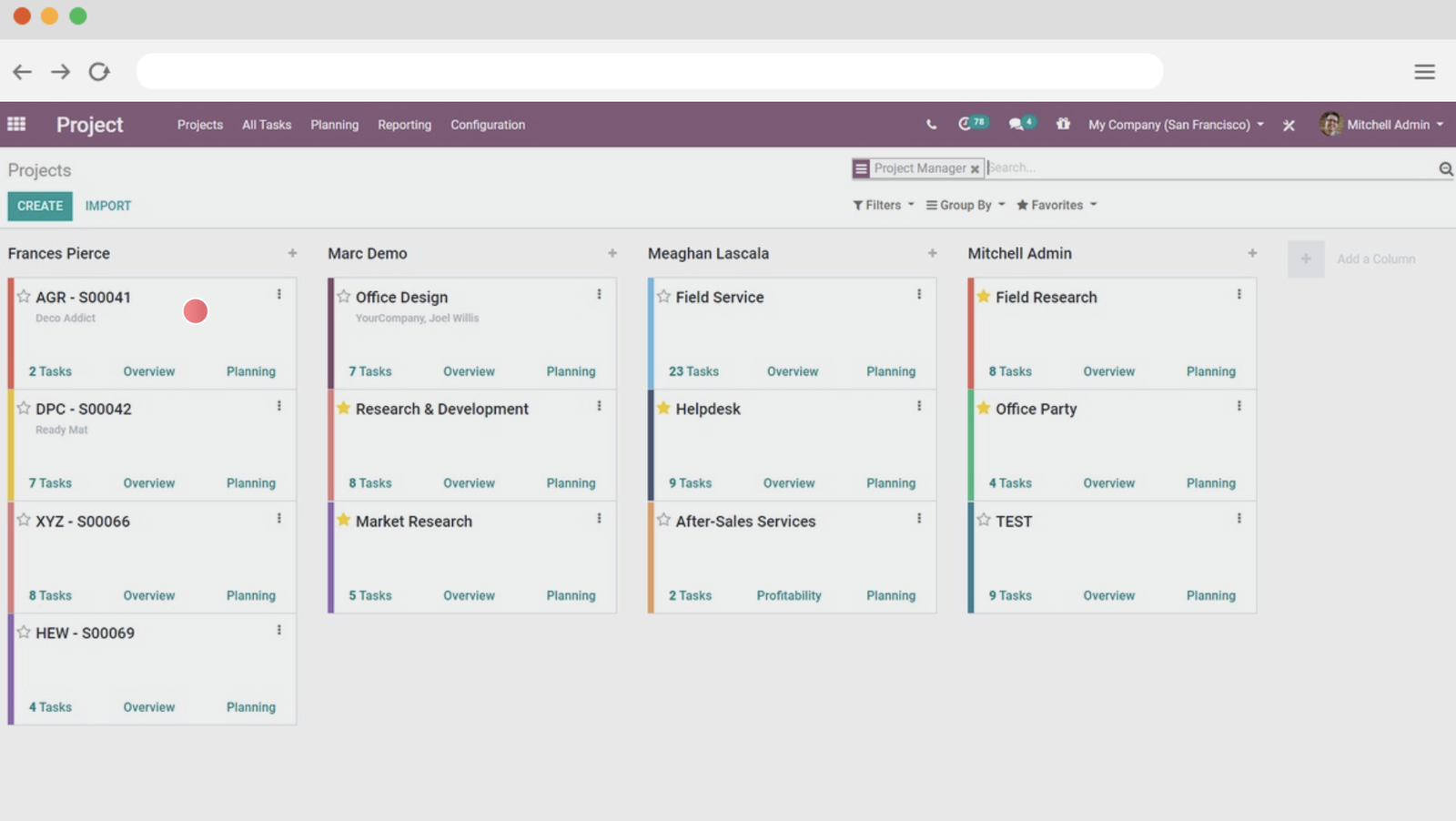Image resolution: width=1456 pixels, height=821 pixels.
Task: Switch to the Reporting menu
Action: pyautogui.click(x=404, y=125)
